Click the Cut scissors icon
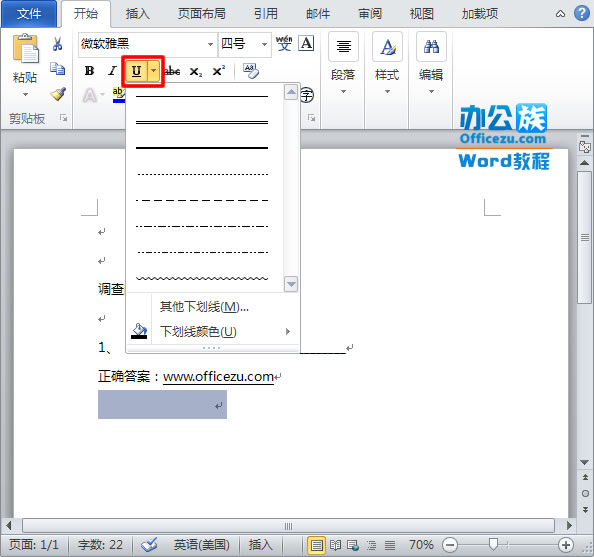The width and height of the screenshot is (594, 557). point(57,44)
